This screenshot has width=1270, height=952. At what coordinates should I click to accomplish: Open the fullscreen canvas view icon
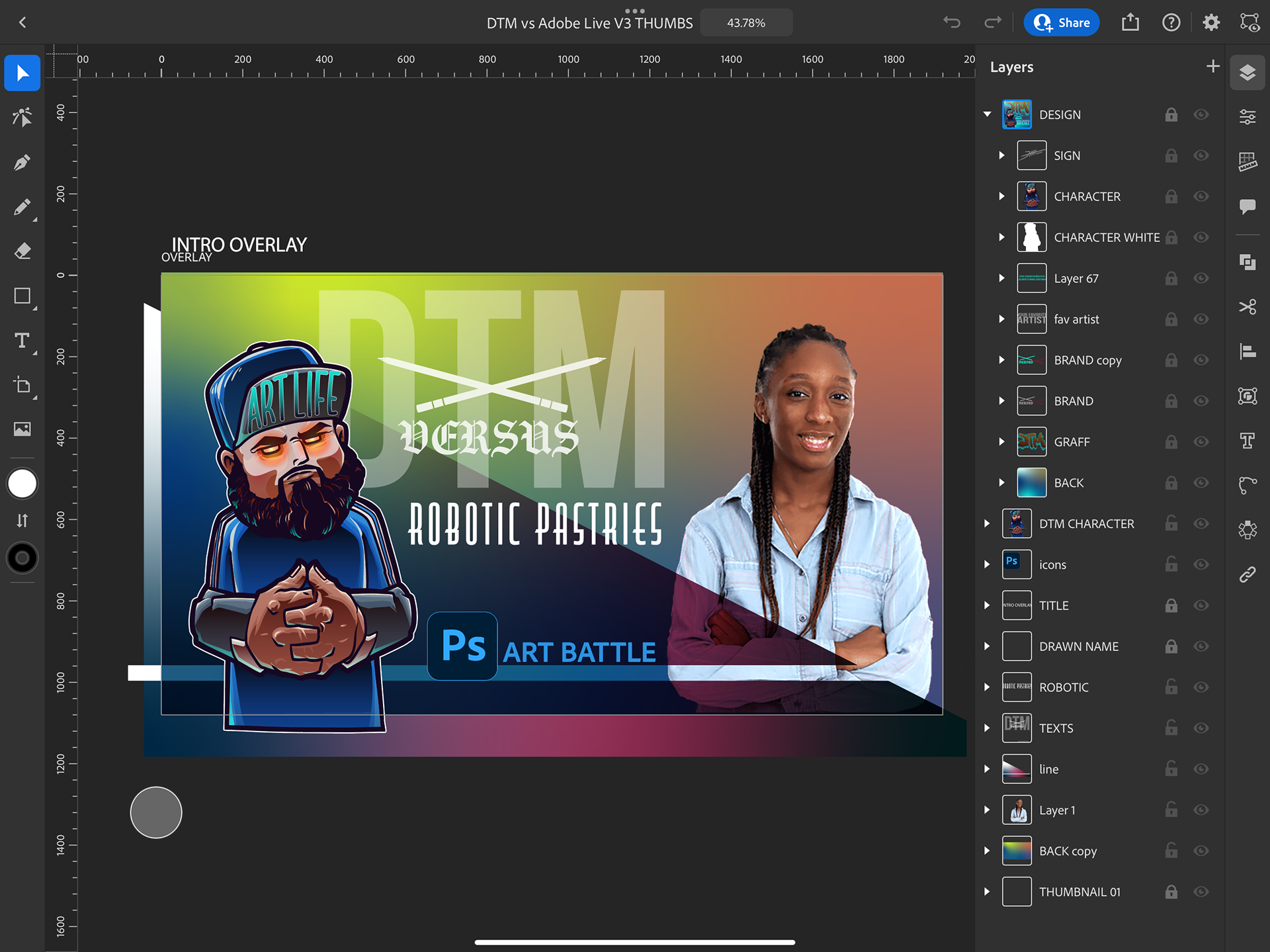[1249, 22]
